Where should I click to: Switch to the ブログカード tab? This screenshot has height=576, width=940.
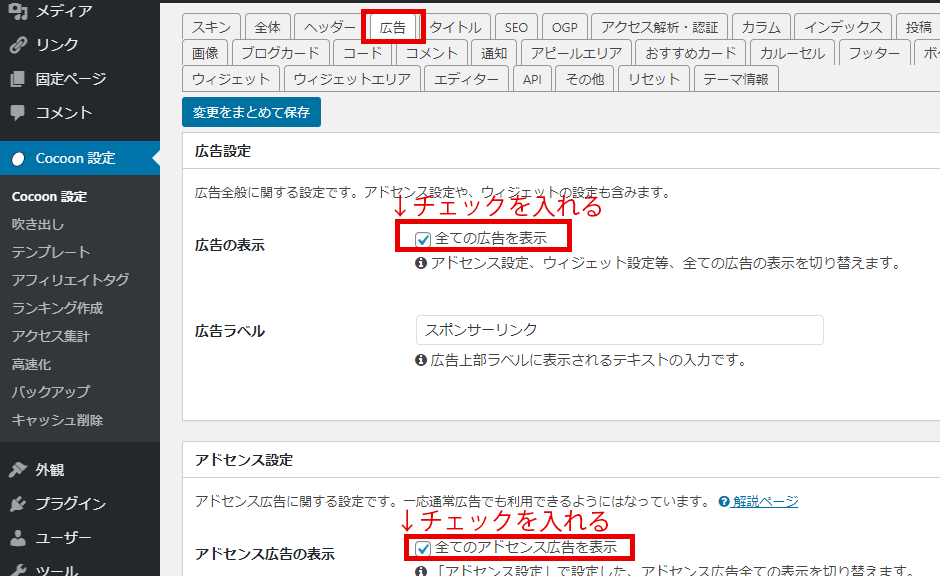point(280,53)
